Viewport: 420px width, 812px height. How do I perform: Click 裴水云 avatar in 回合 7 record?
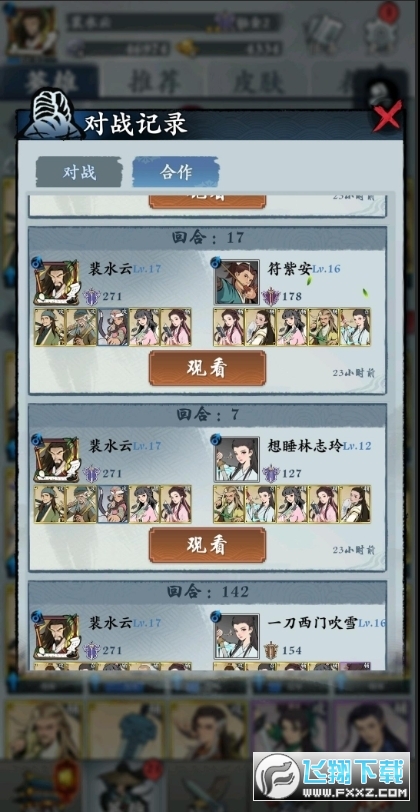[x=56, y=460]
